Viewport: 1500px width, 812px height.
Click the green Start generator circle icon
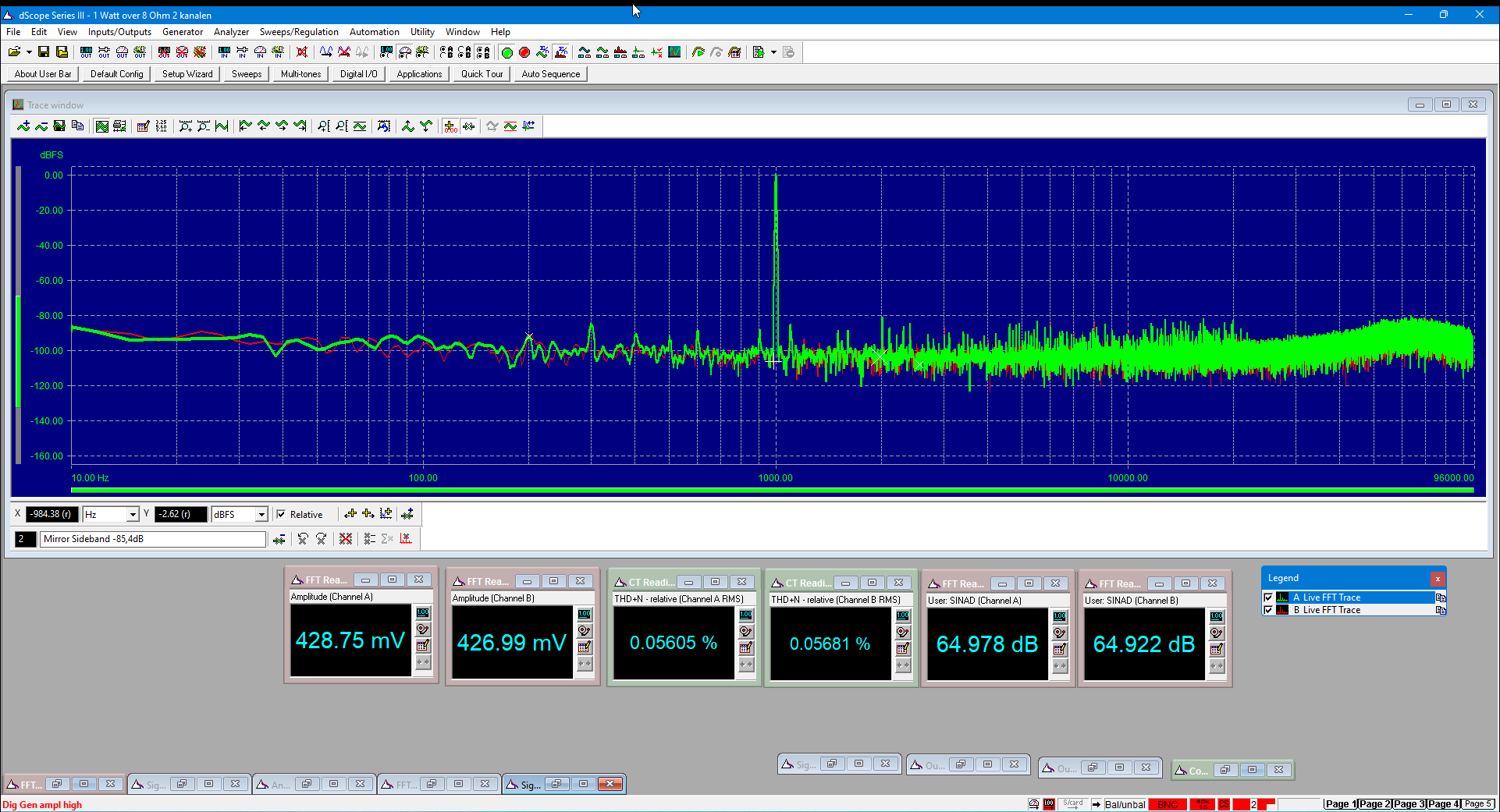507,52
